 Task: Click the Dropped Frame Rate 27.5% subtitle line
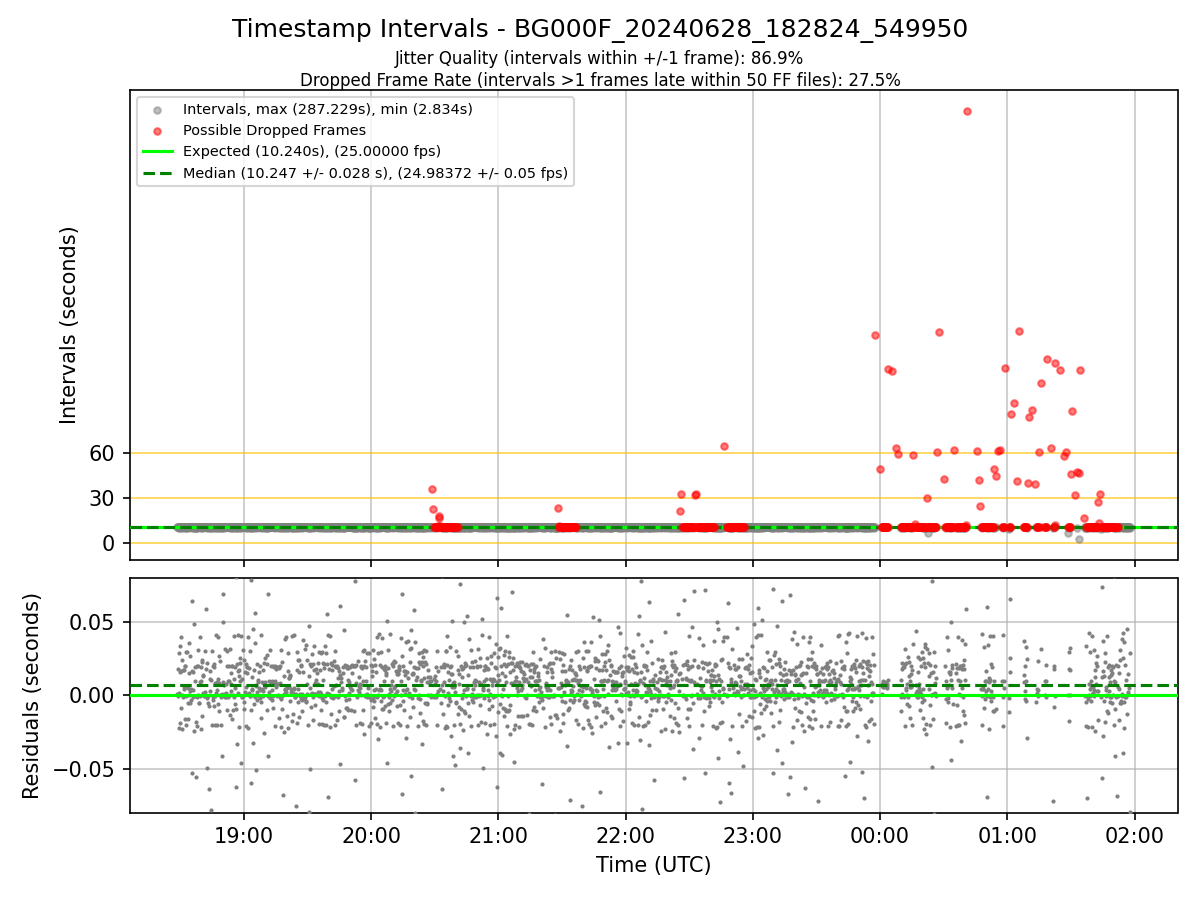[x=600, y=80]
